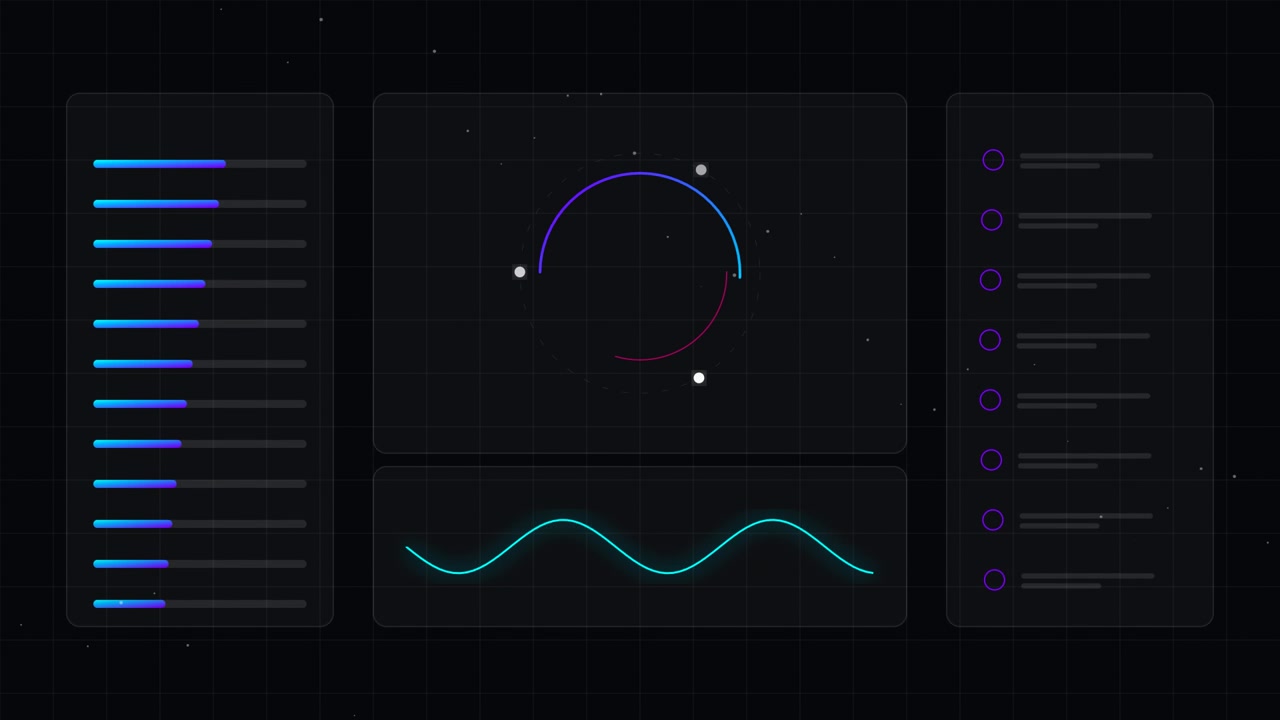The image size is (1280, 720).
Task: Click the cyan wave line chart
Action: (640, 547)
